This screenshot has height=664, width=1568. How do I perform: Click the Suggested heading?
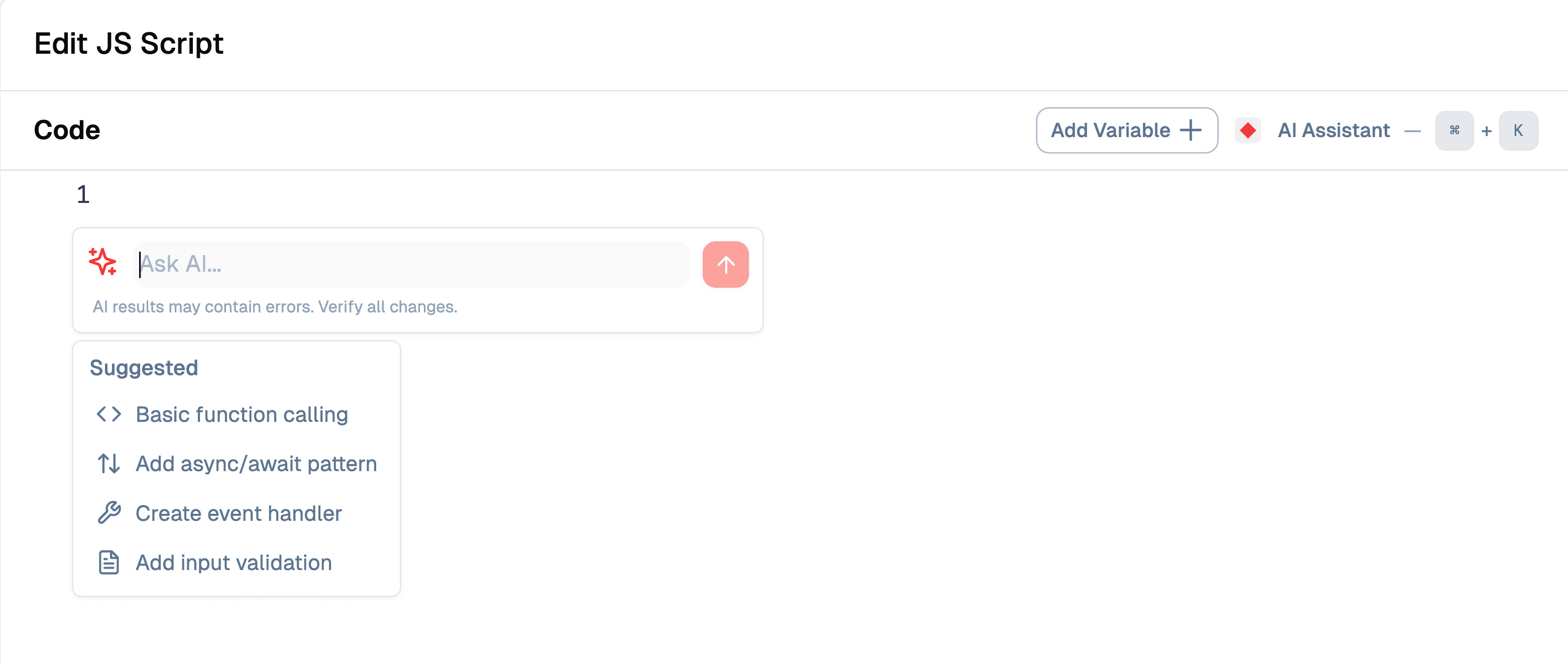pos(144,368)
